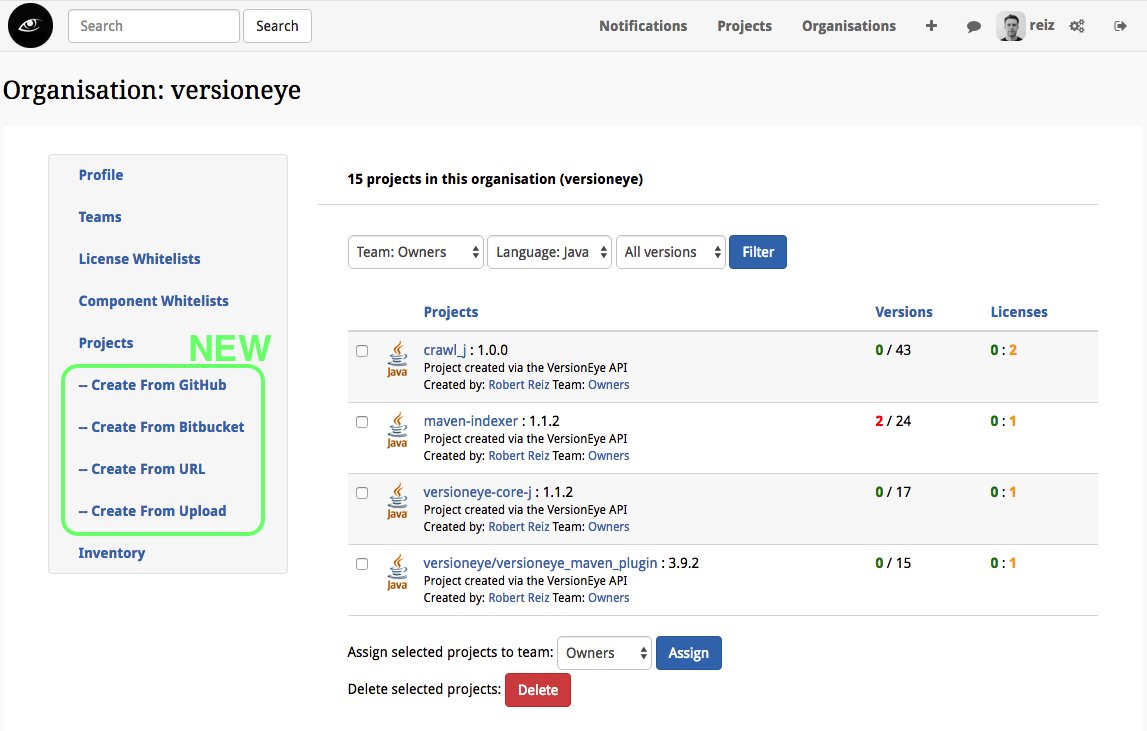This screenshot has height=731, width=1147.
Task: Click maven-indexer's '0 : 1' licenses value
Action: [x=1004, y=421]
